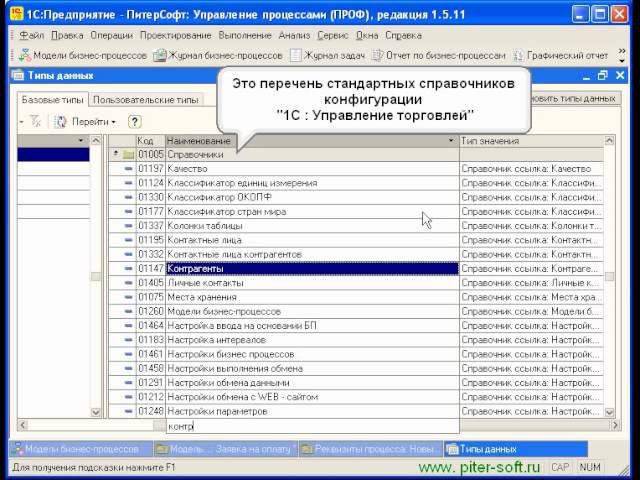Click type cell Справочник ссылка: Качество
This screenshot has height=480, width=640.
tap(531, 169)
